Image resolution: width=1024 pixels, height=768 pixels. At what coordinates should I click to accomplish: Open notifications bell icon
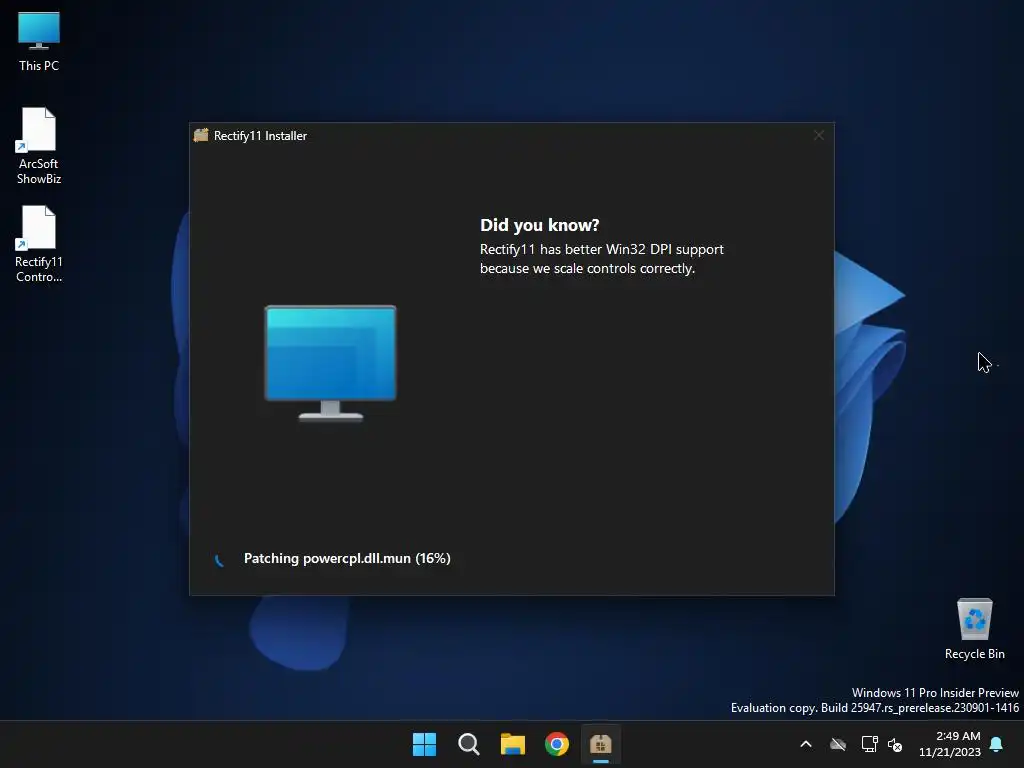tap(996, 744)
